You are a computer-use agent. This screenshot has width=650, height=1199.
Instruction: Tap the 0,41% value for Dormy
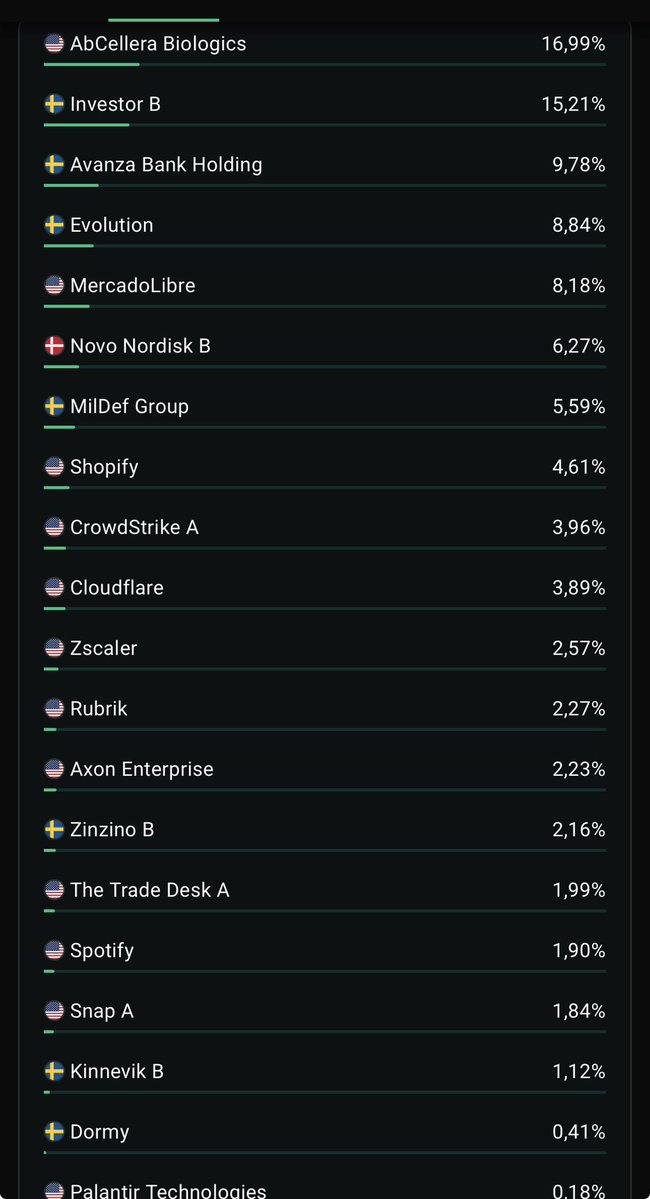pos(579,1132)
